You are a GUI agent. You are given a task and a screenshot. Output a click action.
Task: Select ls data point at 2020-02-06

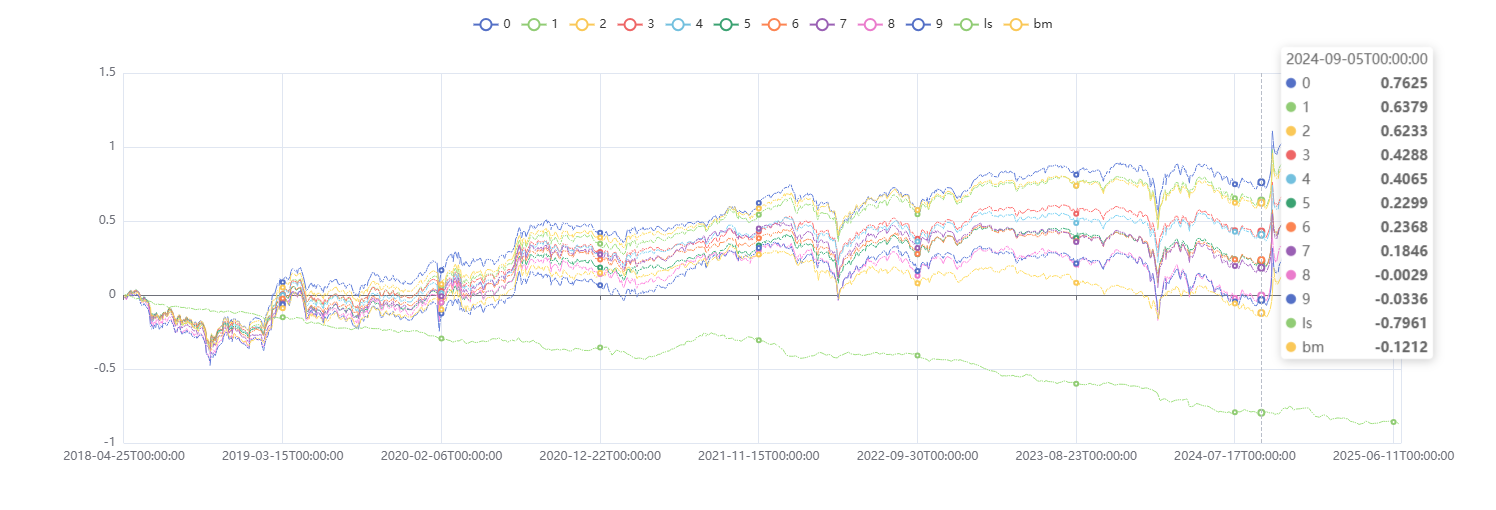click(441, 338)
